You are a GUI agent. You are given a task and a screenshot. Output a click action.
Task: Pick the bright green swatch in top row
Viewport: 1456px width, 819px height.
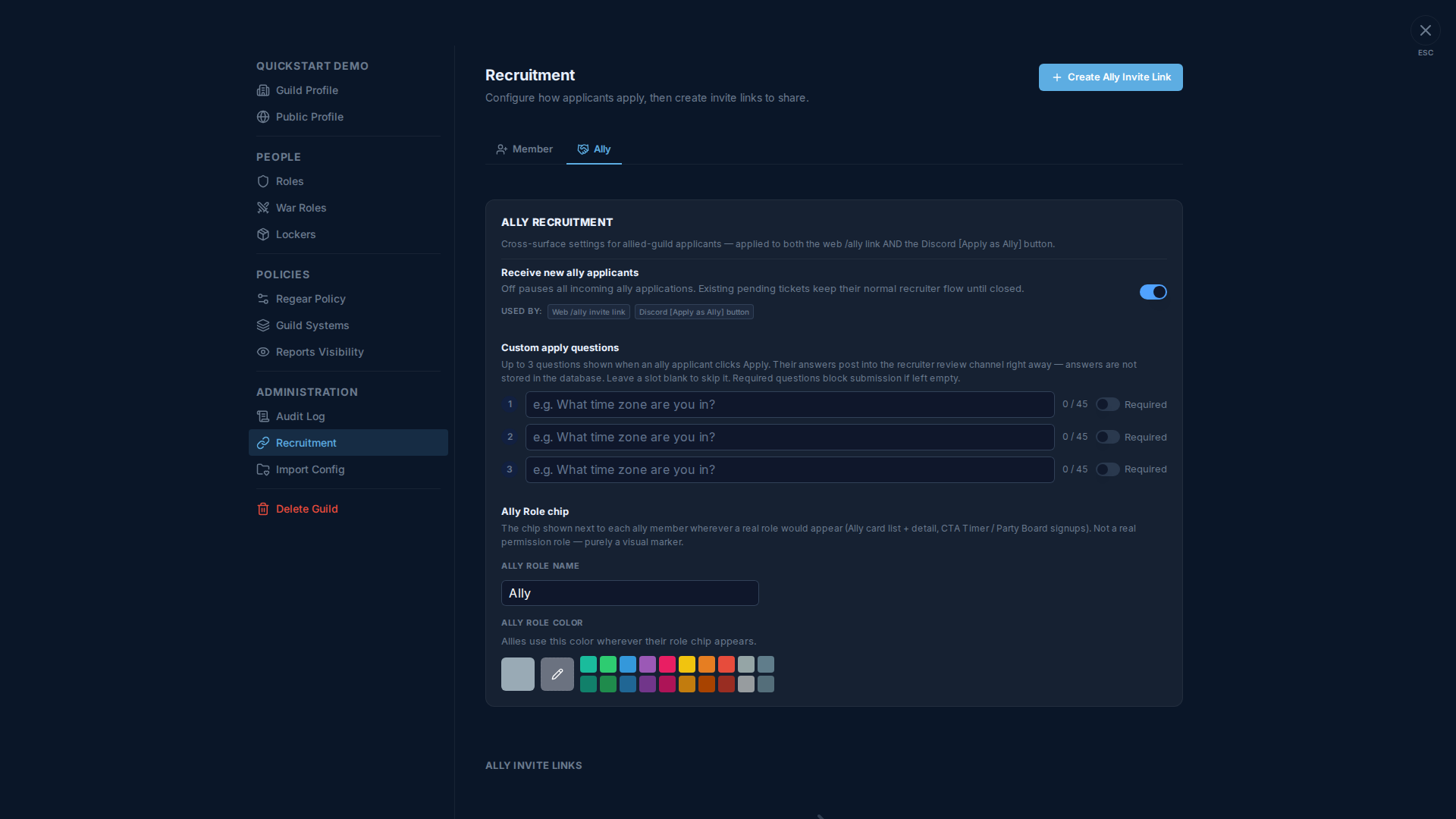pos(608,664)
